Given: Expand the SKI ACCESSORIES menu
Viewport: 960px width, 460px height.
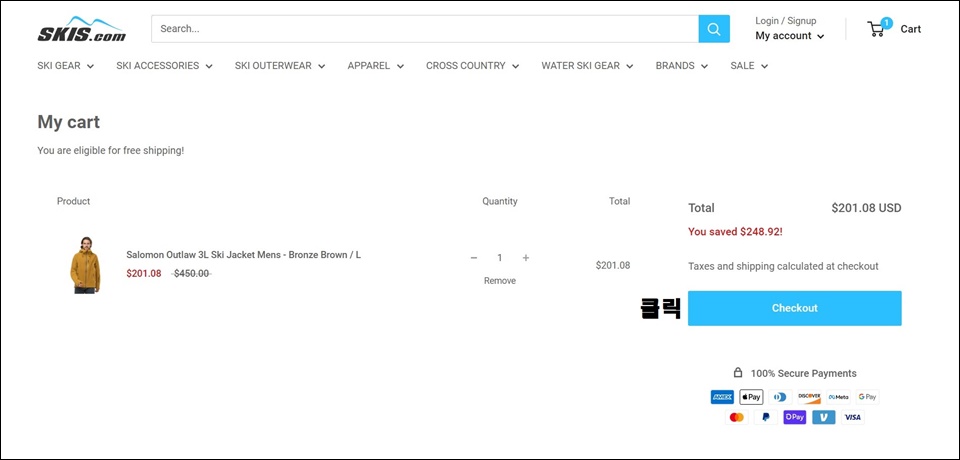Looking at the screenshot, I should coord(164,66).
